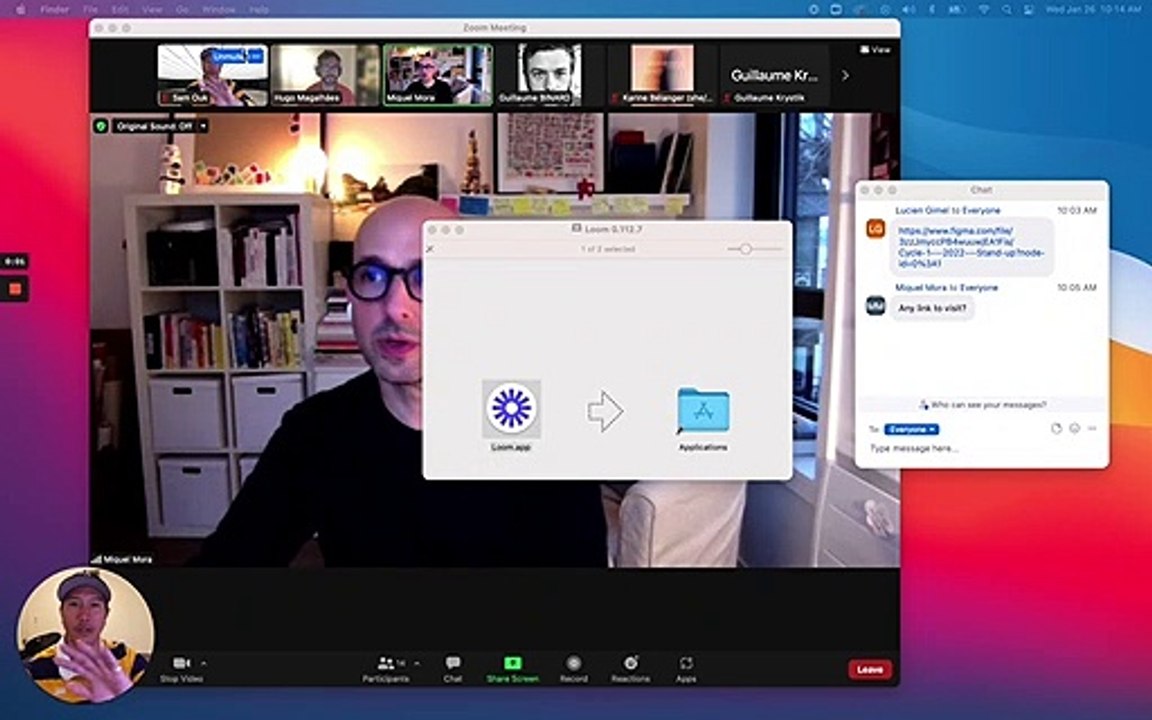Open the Finder menu
Image resolution: width=1152 pixels, height=720 pixels.
point(55,10)
